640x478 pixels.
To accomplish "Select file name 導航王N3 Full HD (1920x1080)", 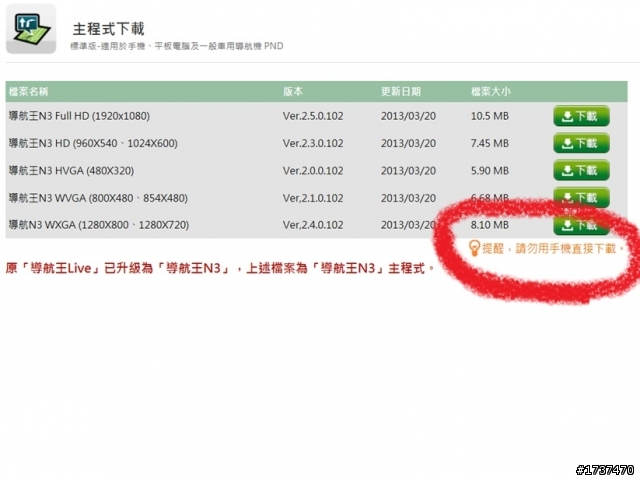I will [79, 116].
